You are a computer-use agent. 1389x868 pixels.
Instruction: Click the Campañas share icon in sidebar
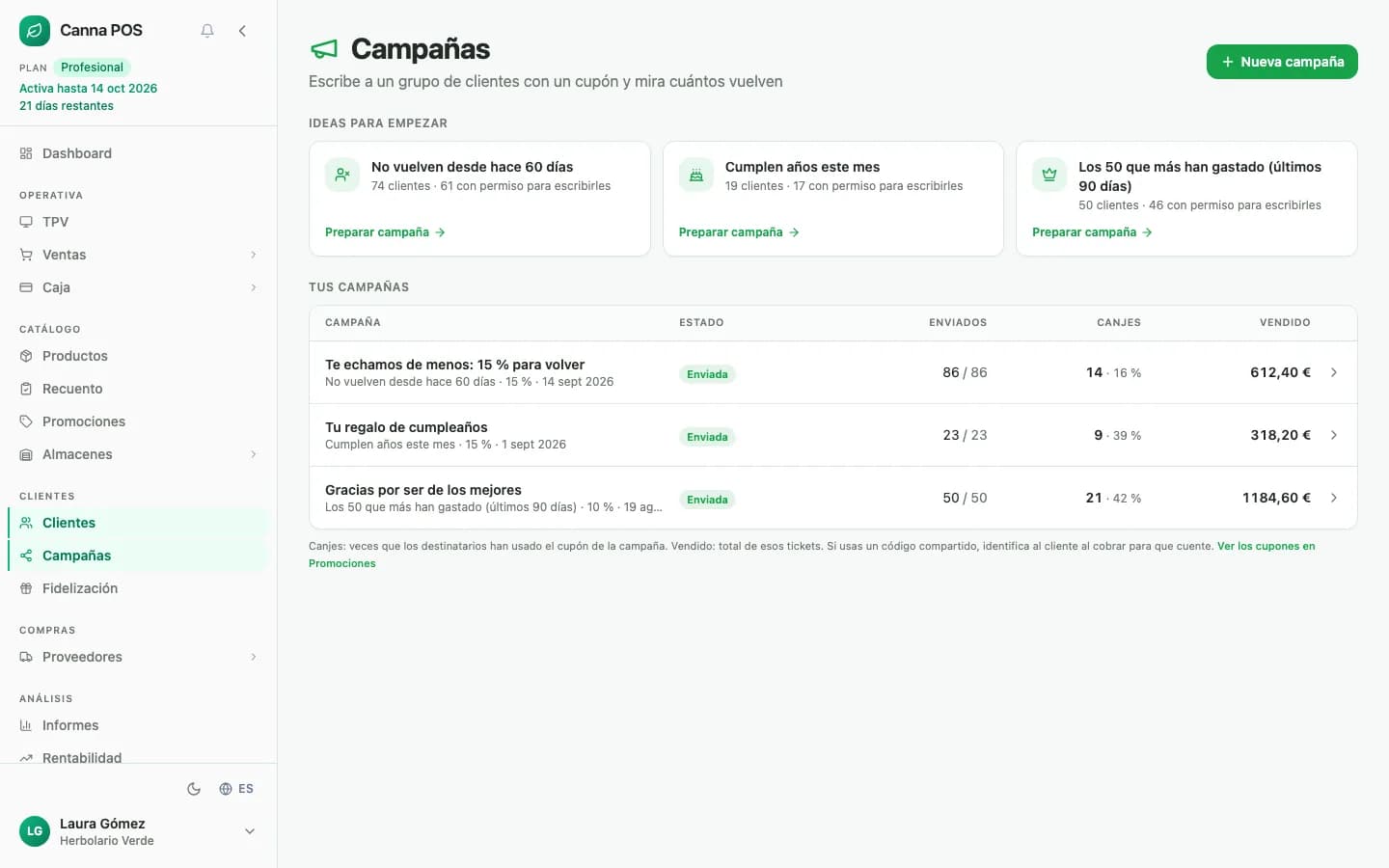[26, 556]
